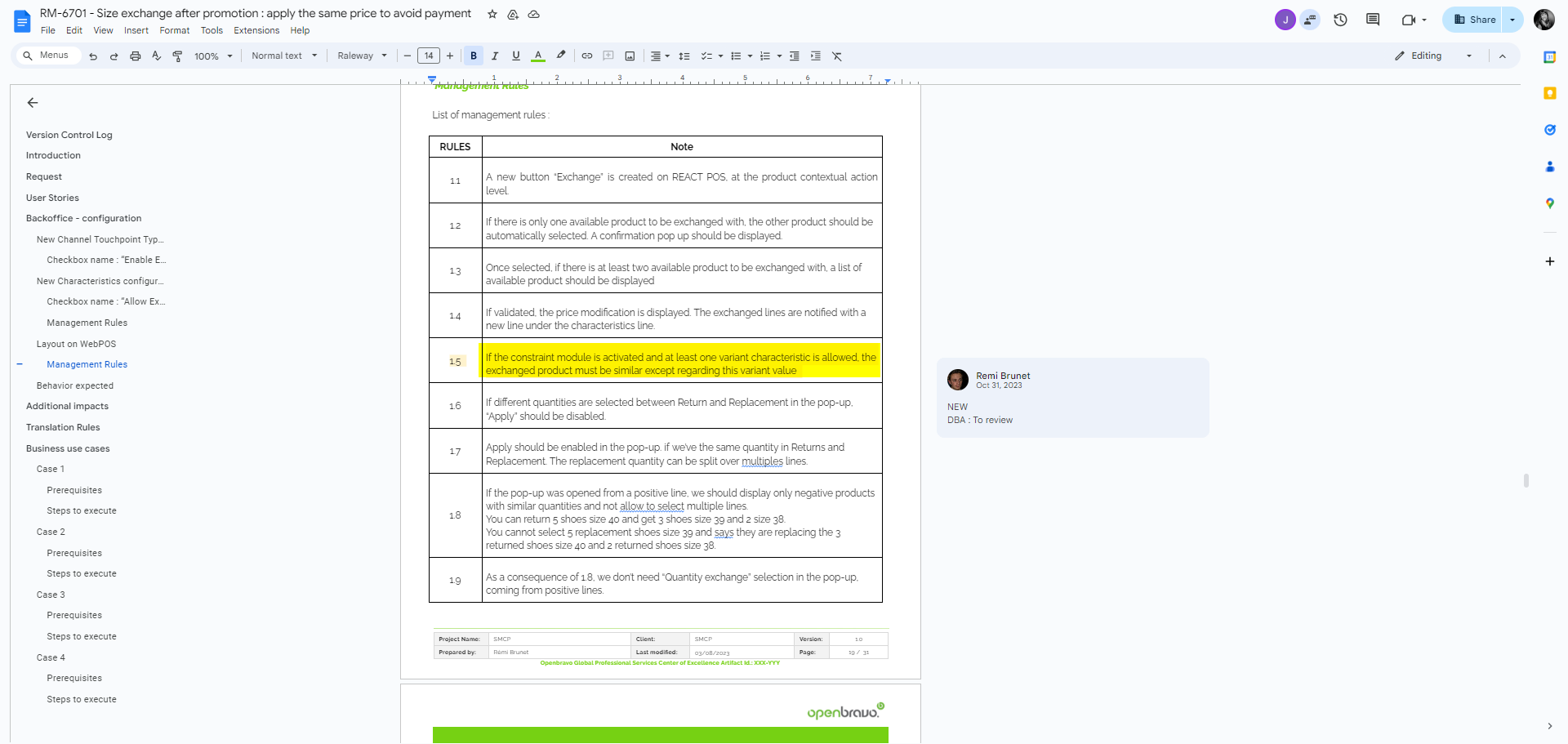
Task: Toggle italic formatting
Action: coord(495,56)
